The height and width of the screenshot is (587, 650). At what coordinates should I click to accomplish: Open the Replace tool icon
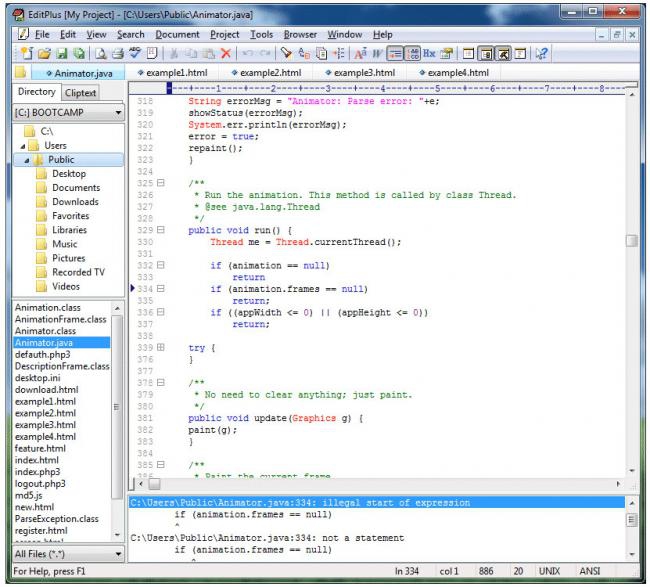[x=304, y=53]
